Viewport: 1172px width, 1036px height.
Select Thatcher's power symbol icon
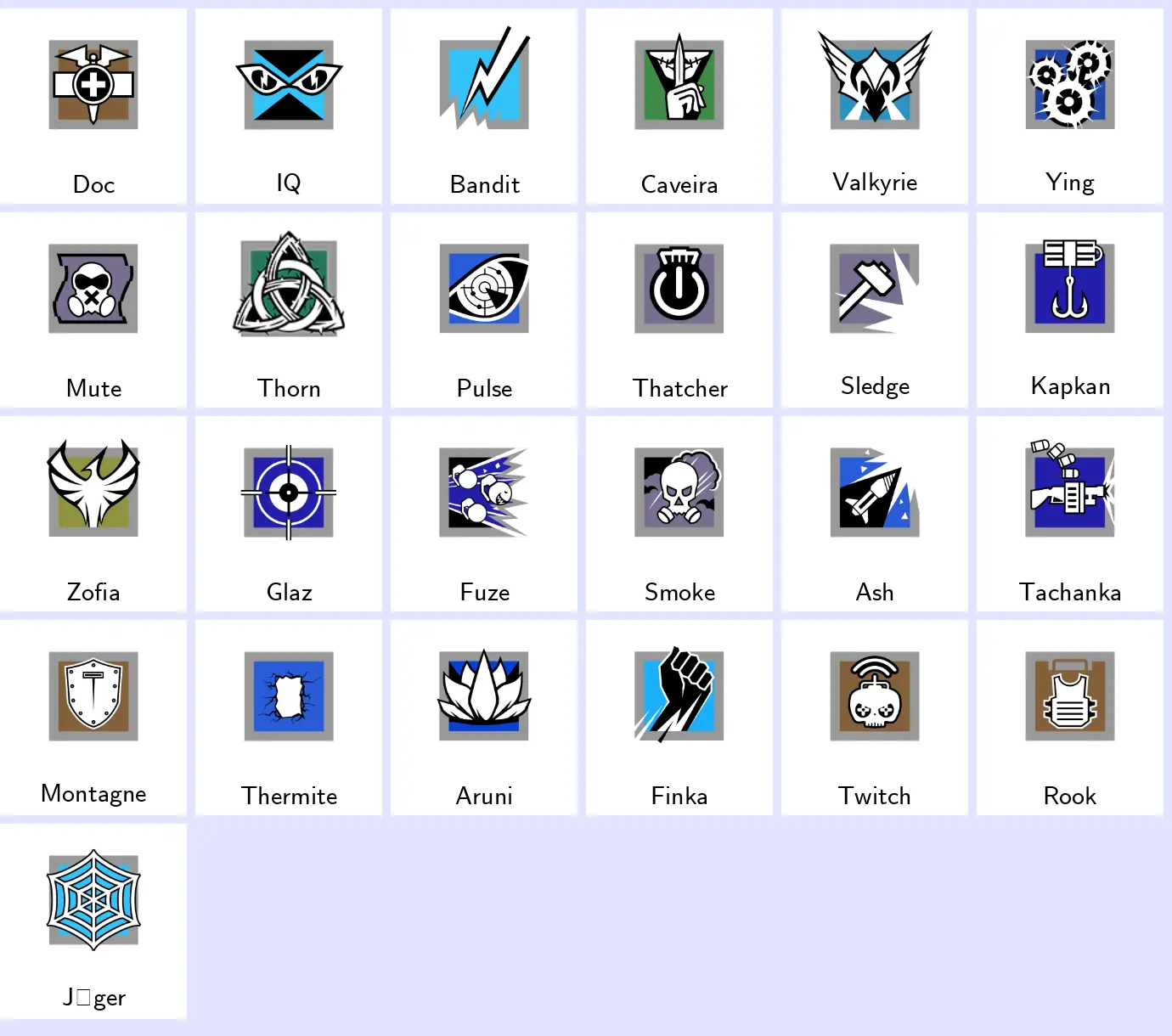(679, 289)
